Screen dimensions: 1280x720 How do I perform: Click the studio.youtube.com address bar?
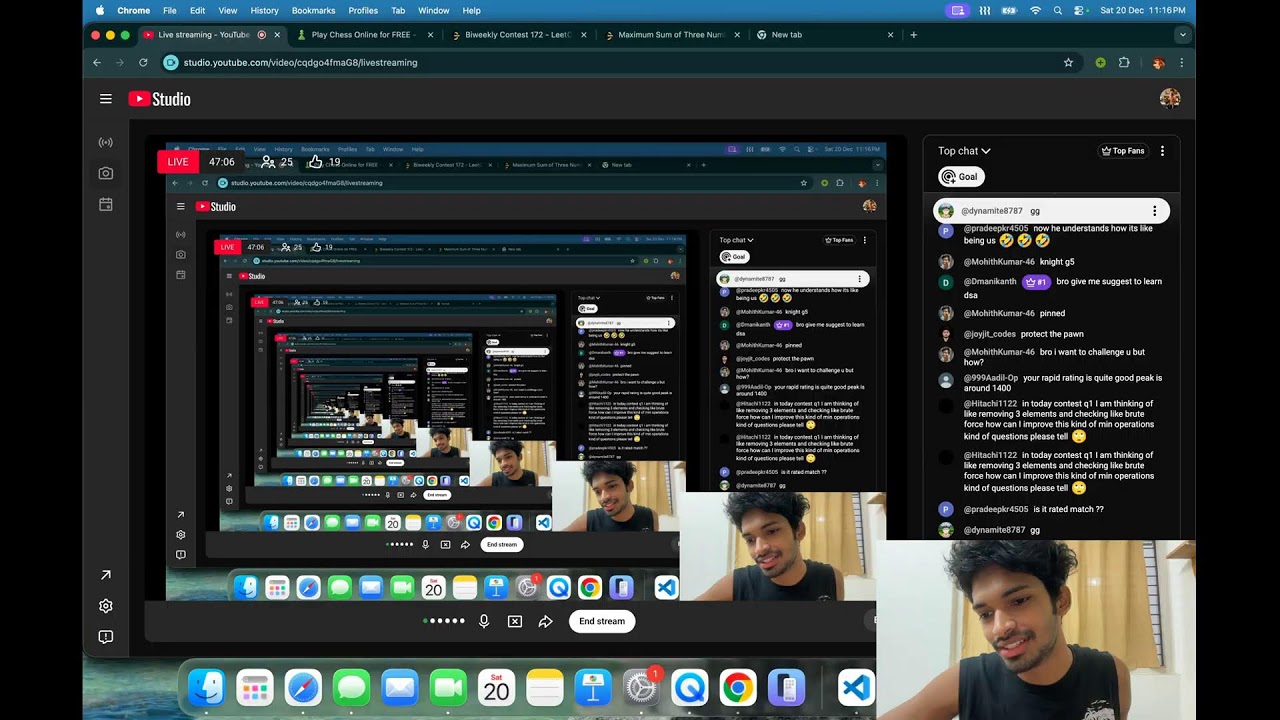[620, 62]
